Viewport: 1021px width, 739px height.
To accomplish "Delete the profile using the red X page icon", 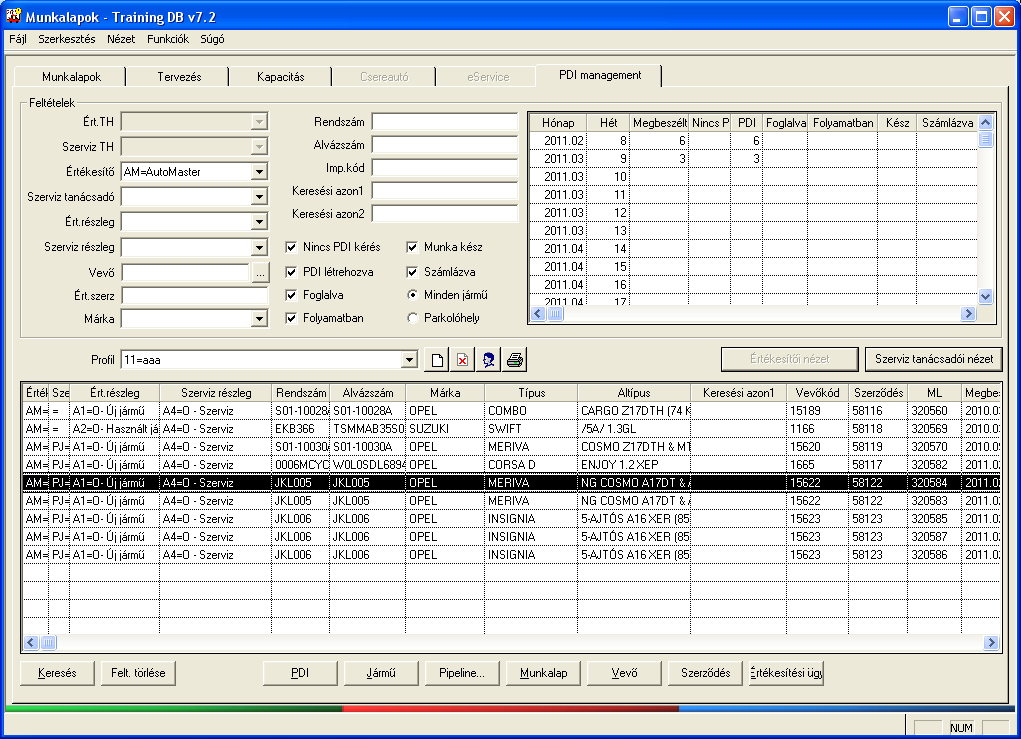I will (x=462, y=359).
